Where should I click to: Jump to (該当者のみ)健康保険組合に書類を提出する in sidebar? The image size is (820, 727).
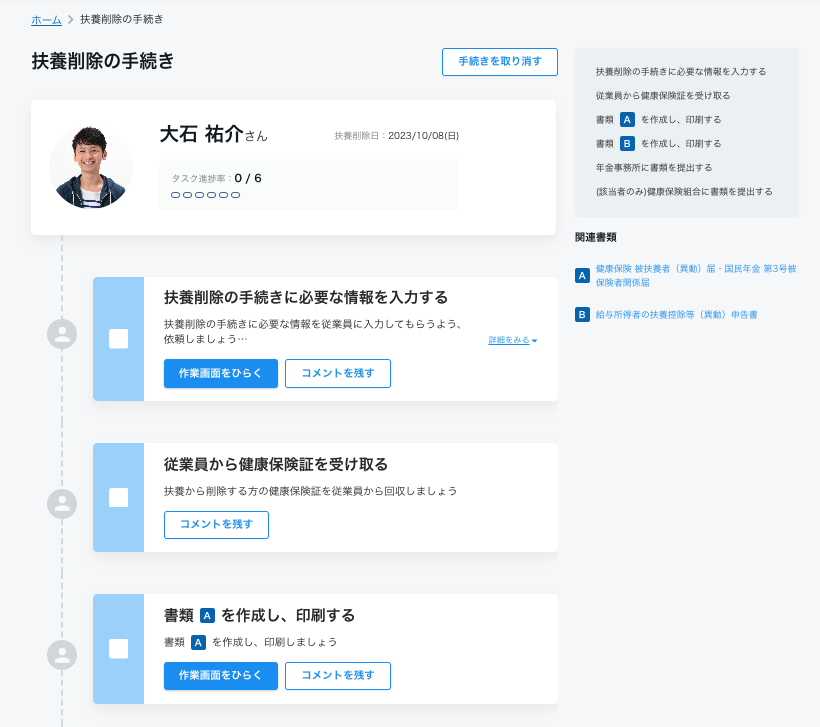(x=684, y=192)
